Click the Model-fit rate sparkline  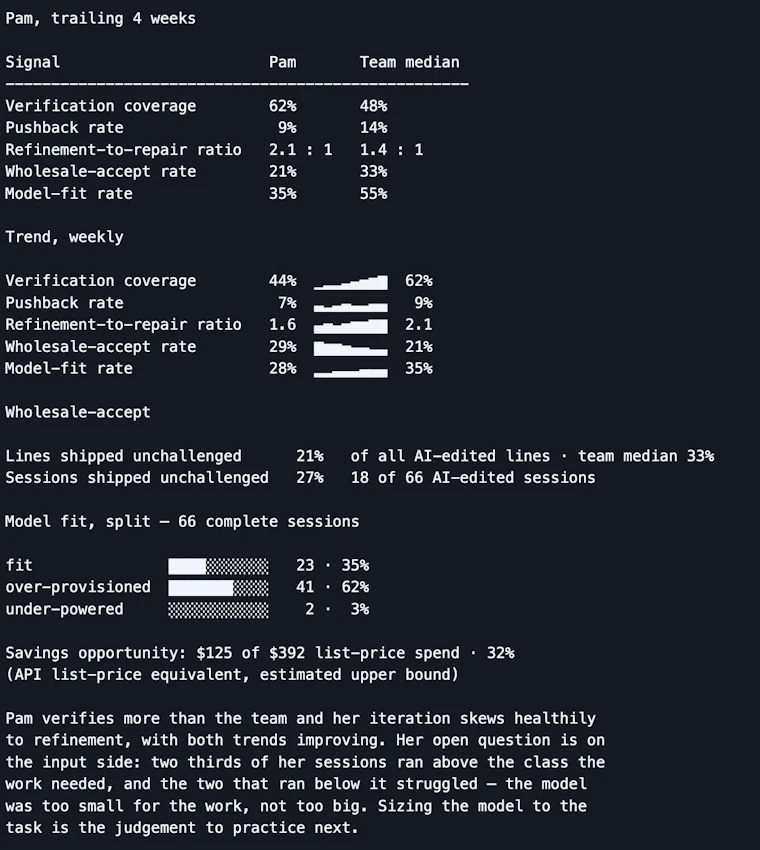coord(351,371)
